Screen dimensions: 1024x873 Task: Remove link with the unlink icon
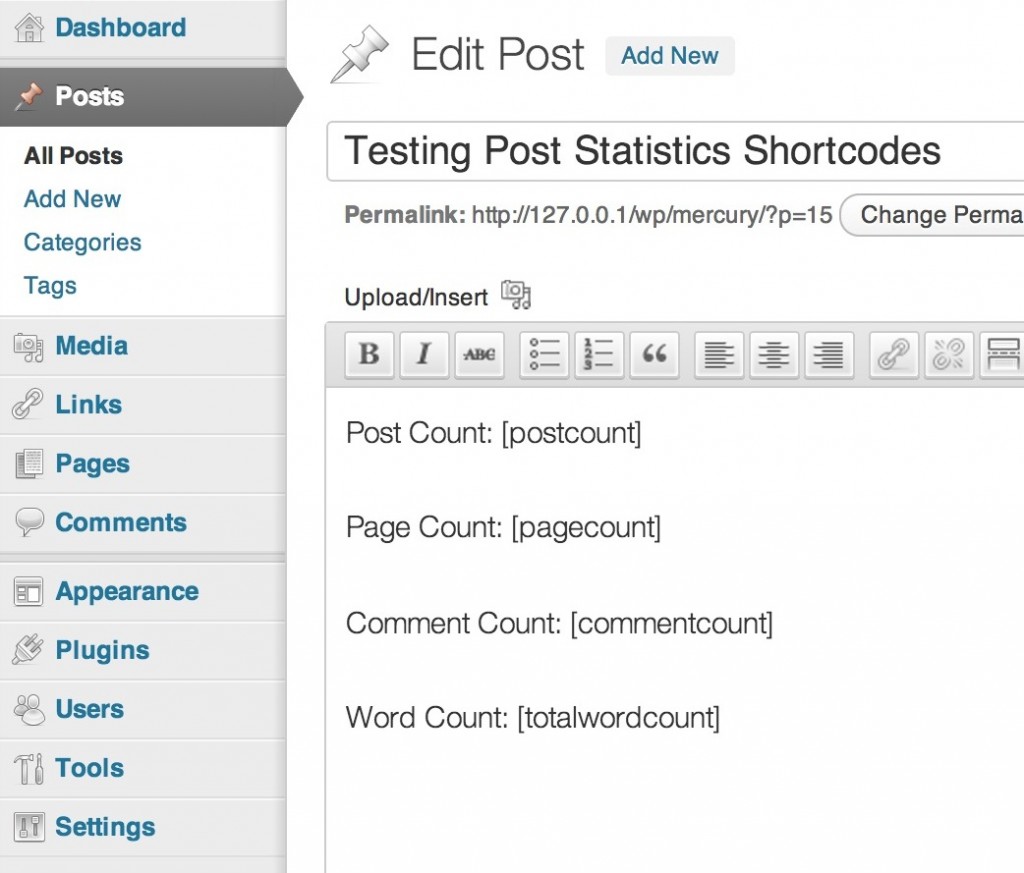(x=948, y=354)
